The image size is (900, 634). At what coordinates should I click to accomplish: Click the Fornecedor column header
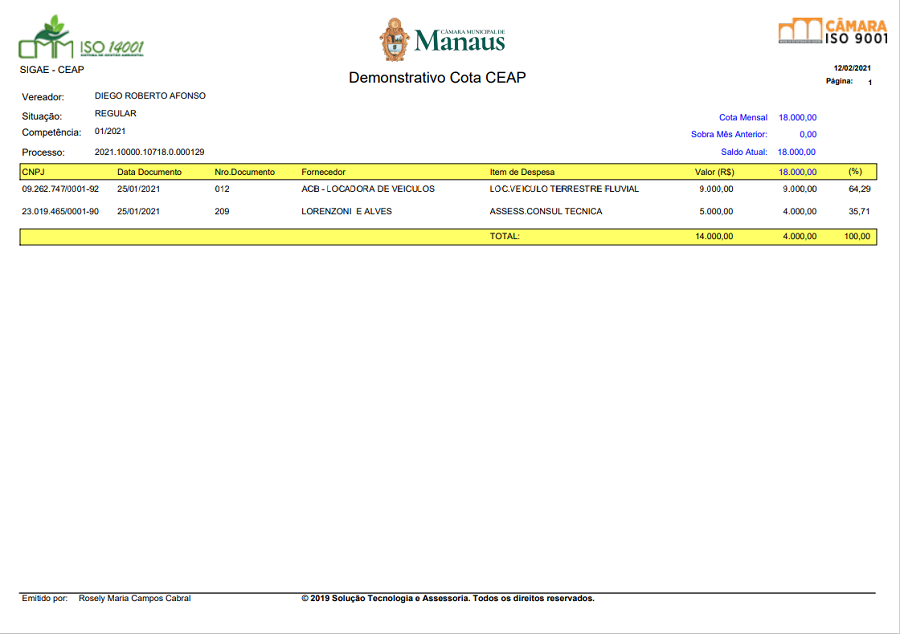point(324,172)
